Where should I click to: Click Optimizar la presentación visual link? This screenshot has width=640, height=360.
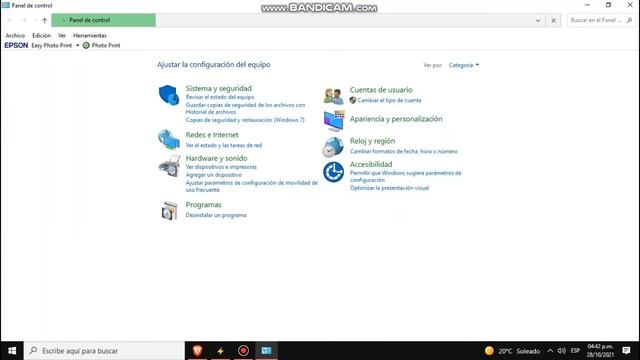389,188
